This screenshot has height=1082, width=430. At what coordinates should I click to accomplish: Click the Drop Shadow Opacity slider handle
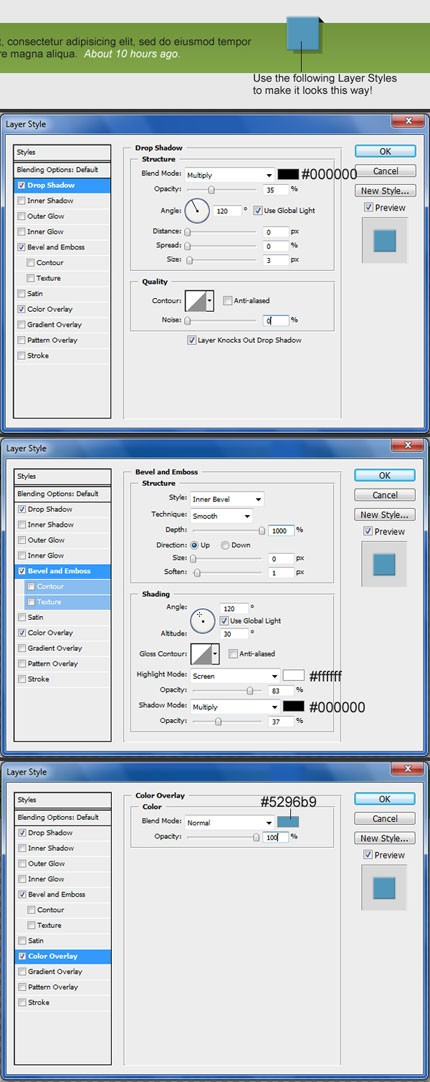[x=211, y=189]
